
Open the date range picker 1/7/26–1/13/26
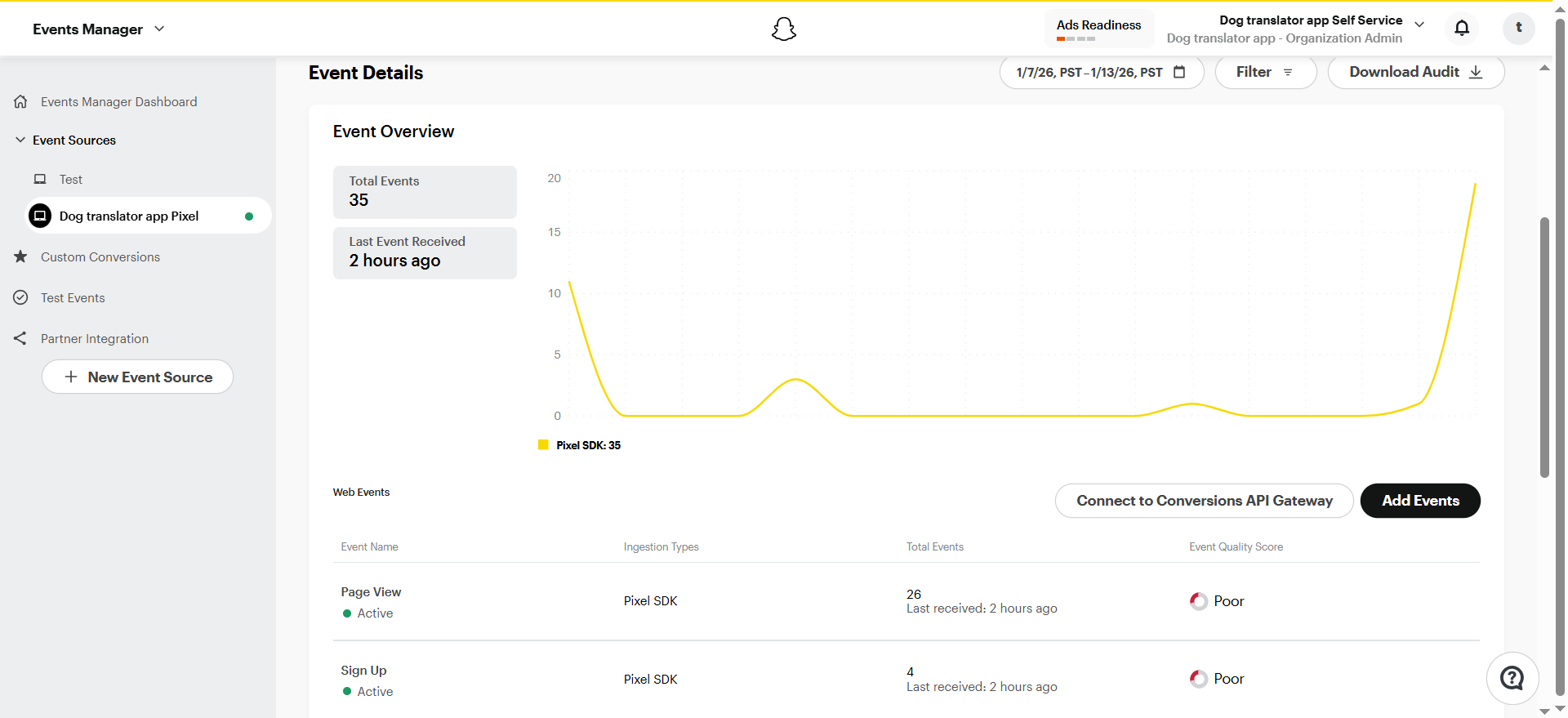pos(1102,72)
